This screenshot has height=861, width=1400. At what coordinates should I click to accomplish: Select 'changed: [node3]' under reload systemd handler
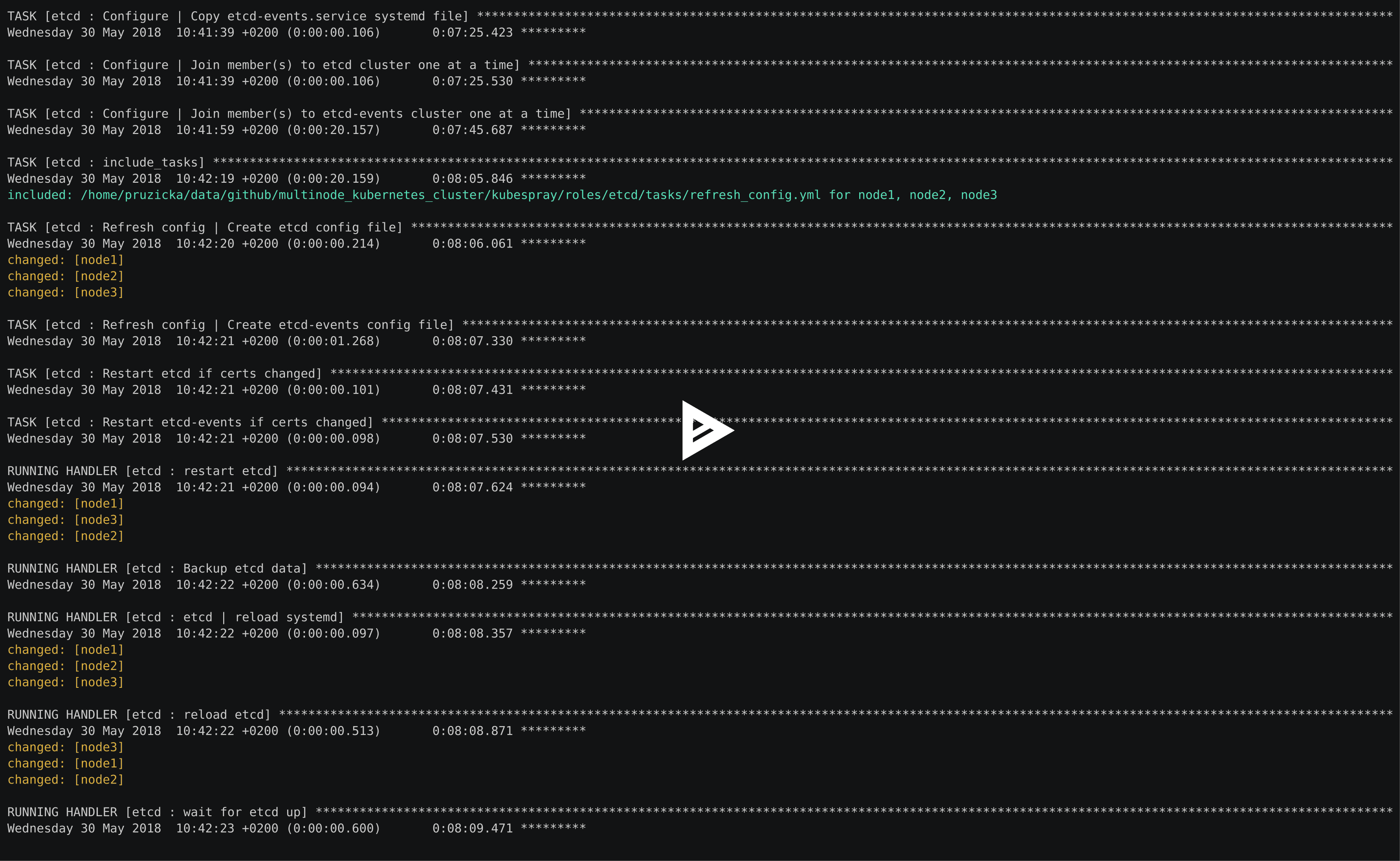click(x=65, y=682)
